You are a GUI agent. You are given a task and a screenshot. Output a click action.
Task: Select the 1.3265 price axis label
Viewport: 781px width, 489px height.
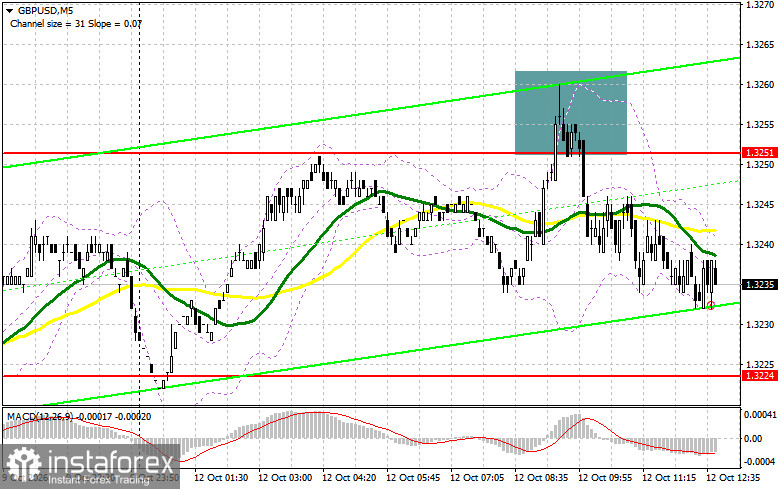[x=760, y=45]
